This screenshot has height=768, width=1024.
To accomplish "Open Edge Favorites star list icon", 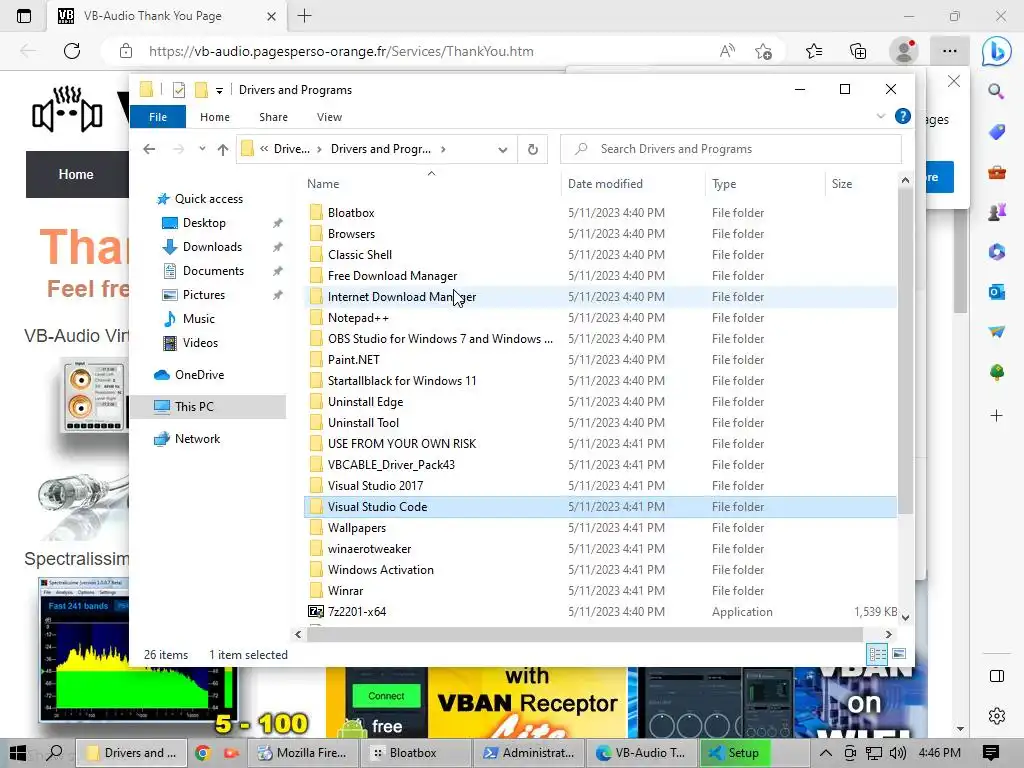I will (x=814, y=51).
